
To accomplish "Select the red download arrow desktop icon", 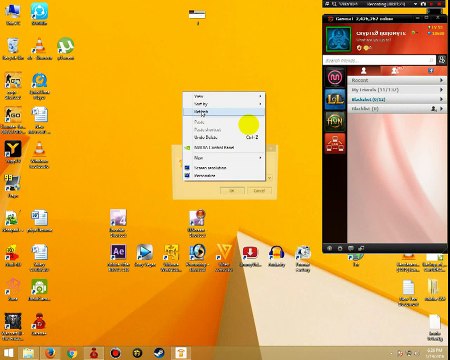I will tap(250, 256).
